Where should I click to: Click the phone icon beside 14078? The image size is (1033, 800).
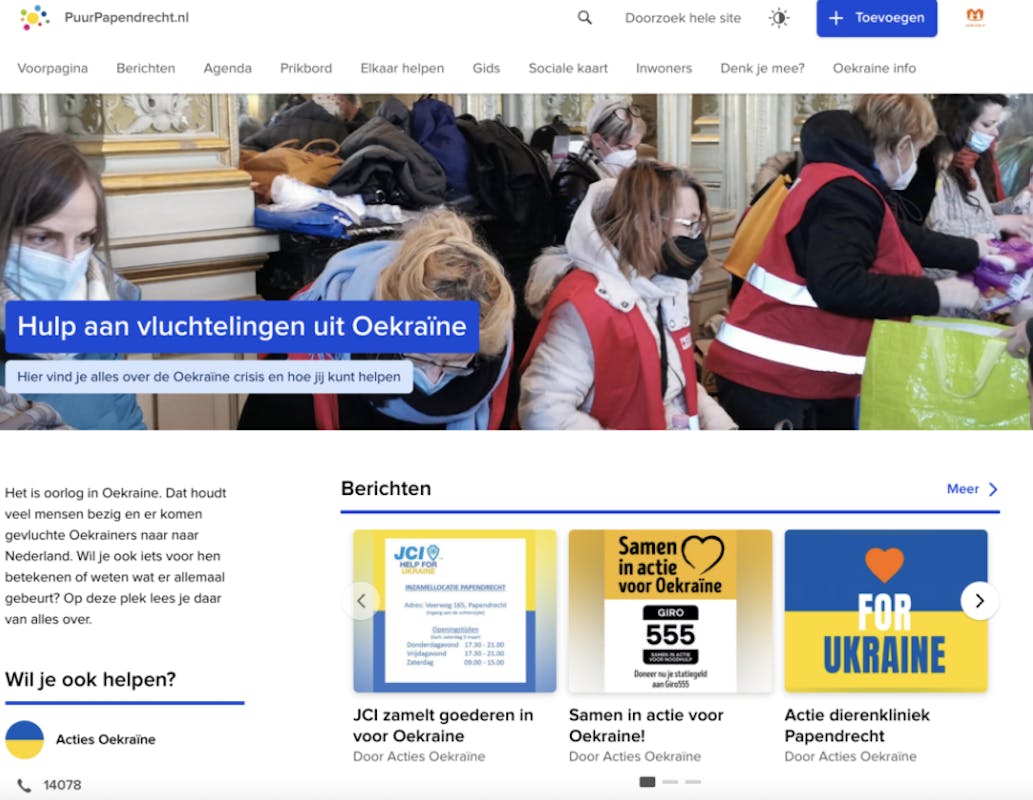(24, 785)
